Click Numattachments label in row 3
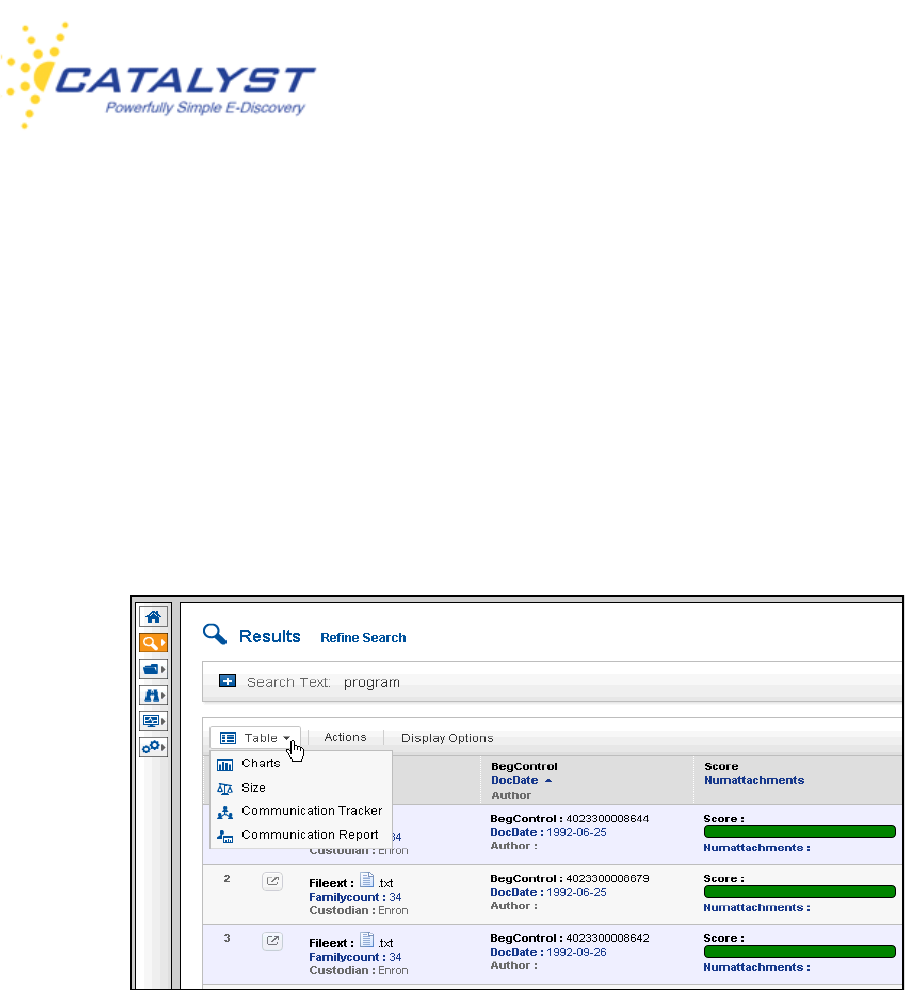The width and height of the screenshot is (905, 990). [x=757, y=968]
